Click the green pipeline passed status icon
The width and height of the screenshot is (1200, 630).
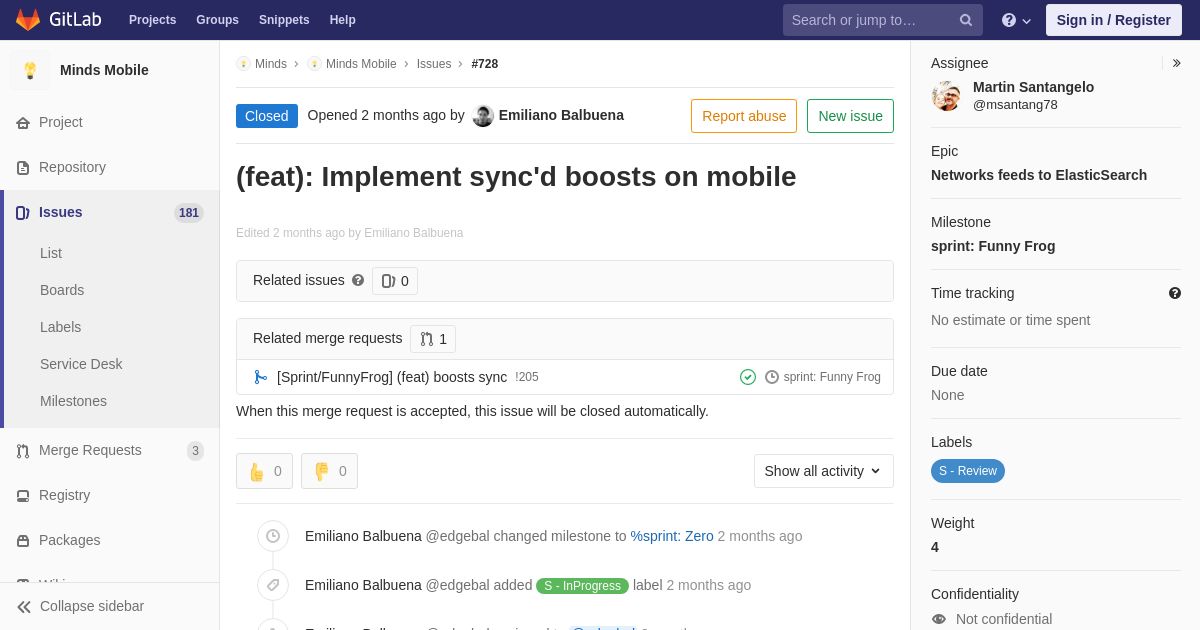(748, 377)
